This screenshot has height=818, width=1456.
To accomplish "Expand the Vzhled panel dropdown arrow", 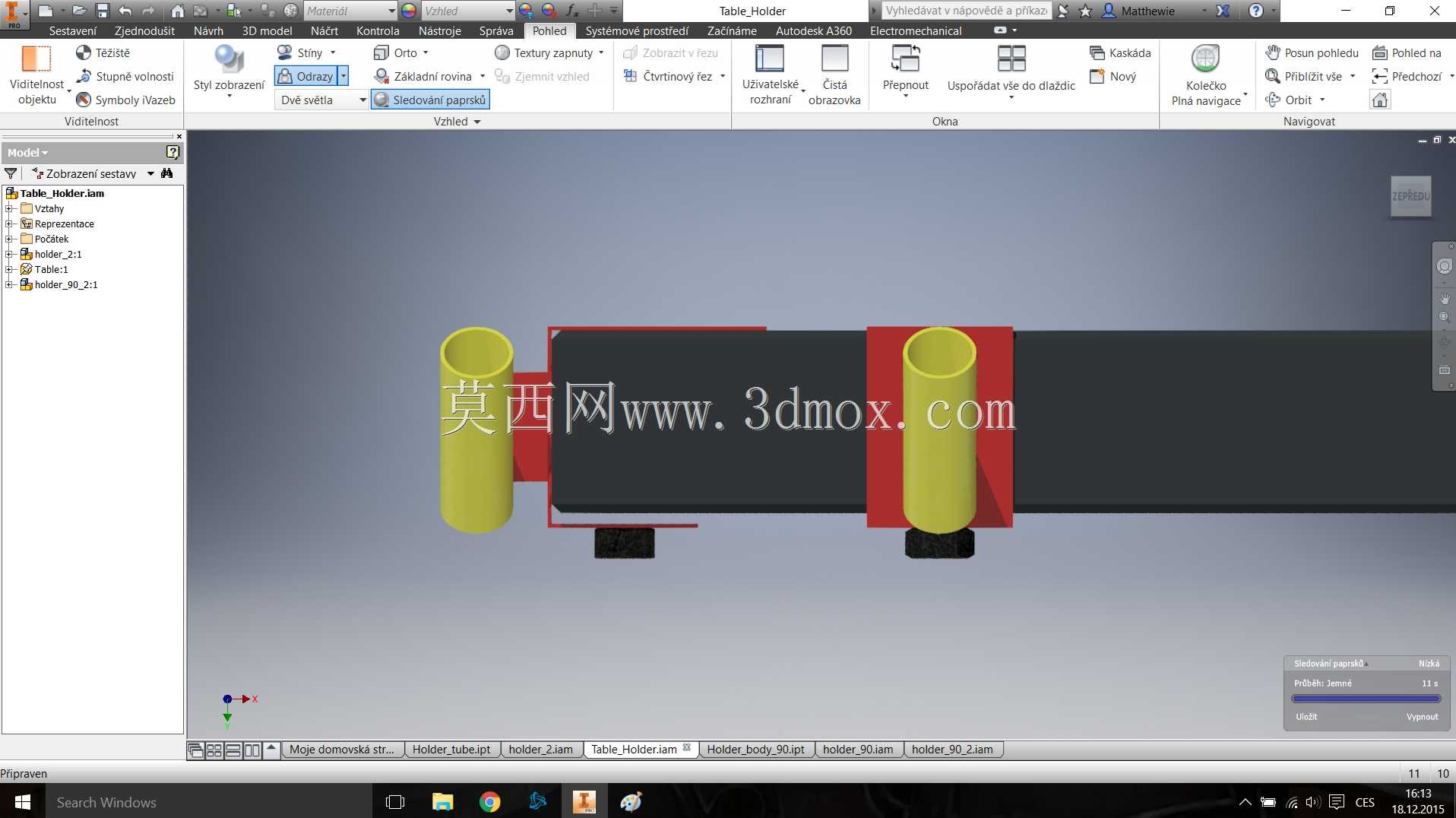I will [x=477, y=122].
